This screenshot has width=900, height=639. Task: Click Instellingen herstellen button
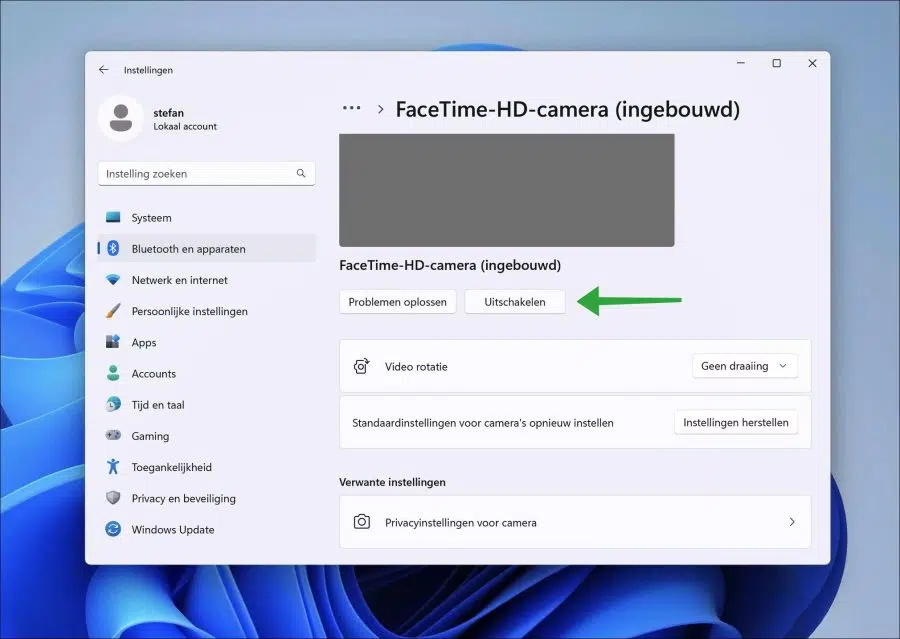coord(736,423)
